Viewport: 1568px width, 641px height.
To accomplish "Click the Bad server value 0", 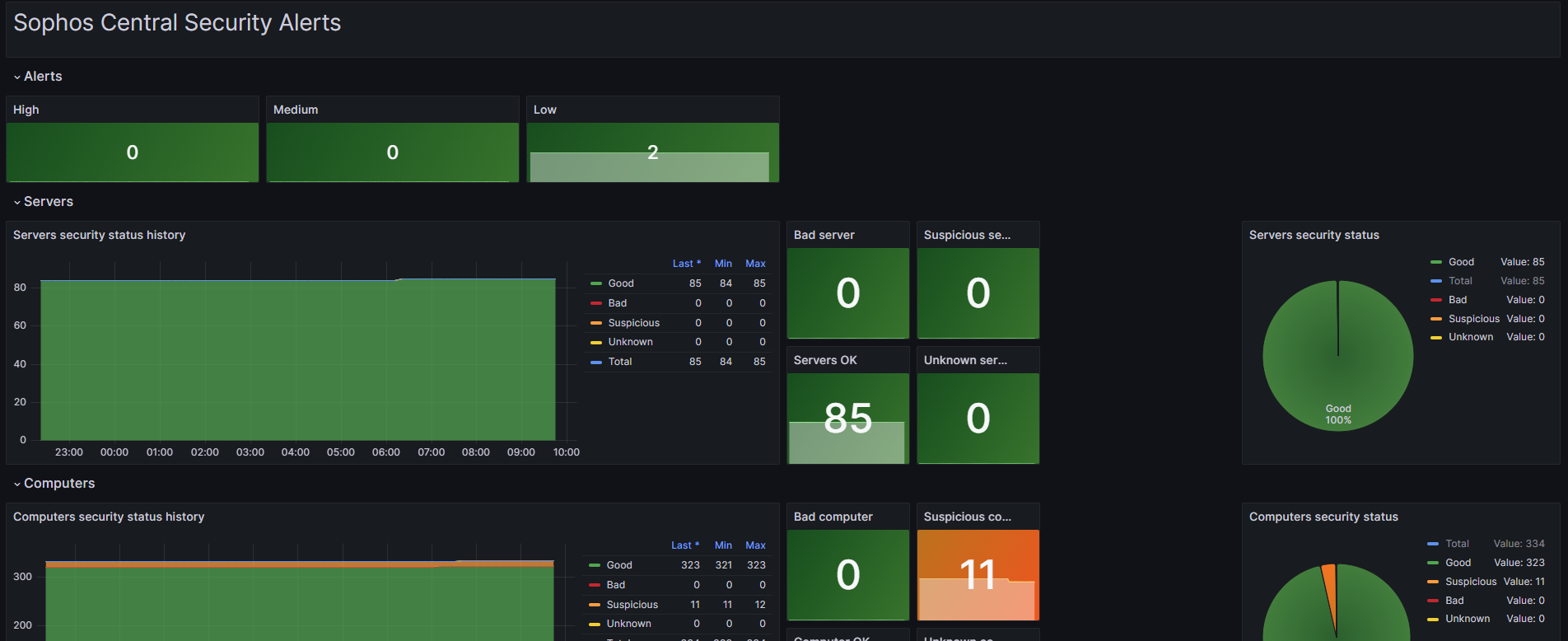I will (848, 293).
